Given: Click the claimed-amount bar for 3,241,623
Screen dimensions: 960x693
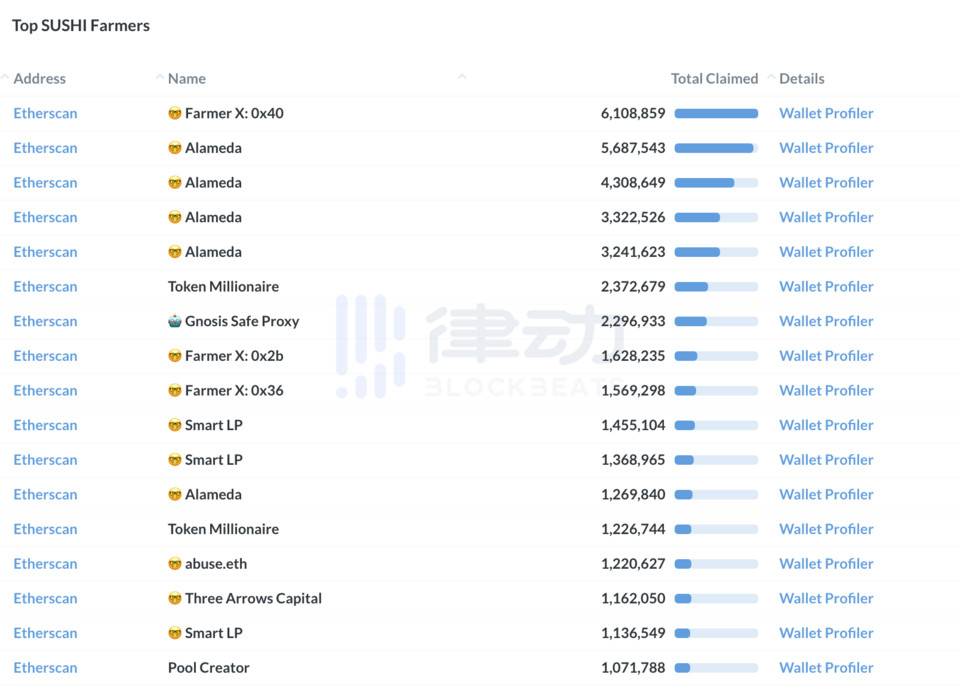Looking at the screenshot, I should tap(716, 252).
